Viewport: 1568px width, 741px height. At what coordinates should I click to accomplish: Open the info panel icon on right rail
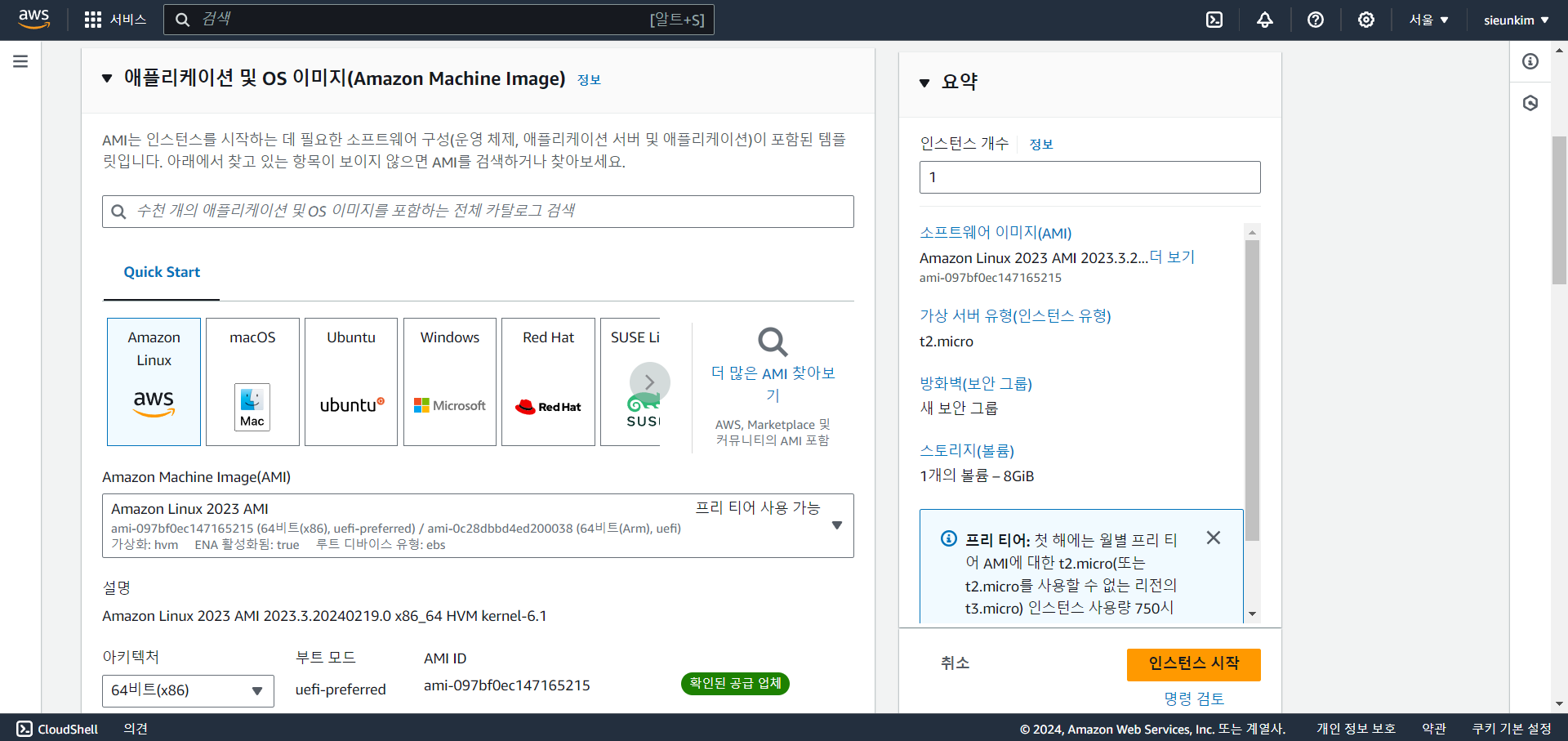coord(1530,61)
